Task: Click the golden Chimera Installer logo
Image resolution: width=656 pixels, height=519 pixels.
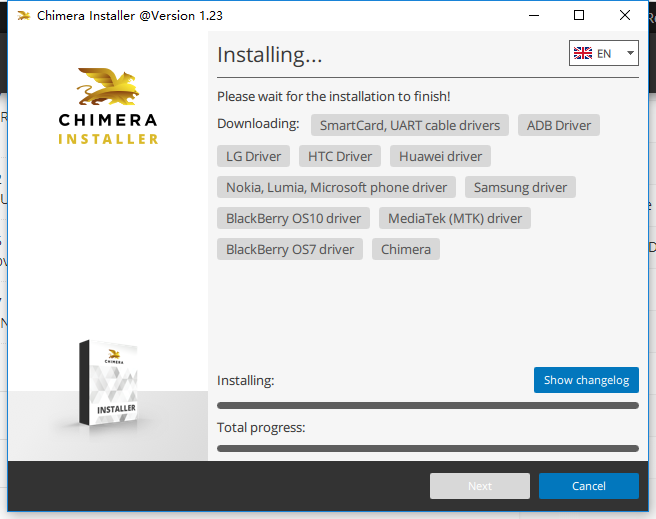Action: (x=108, y=106)
